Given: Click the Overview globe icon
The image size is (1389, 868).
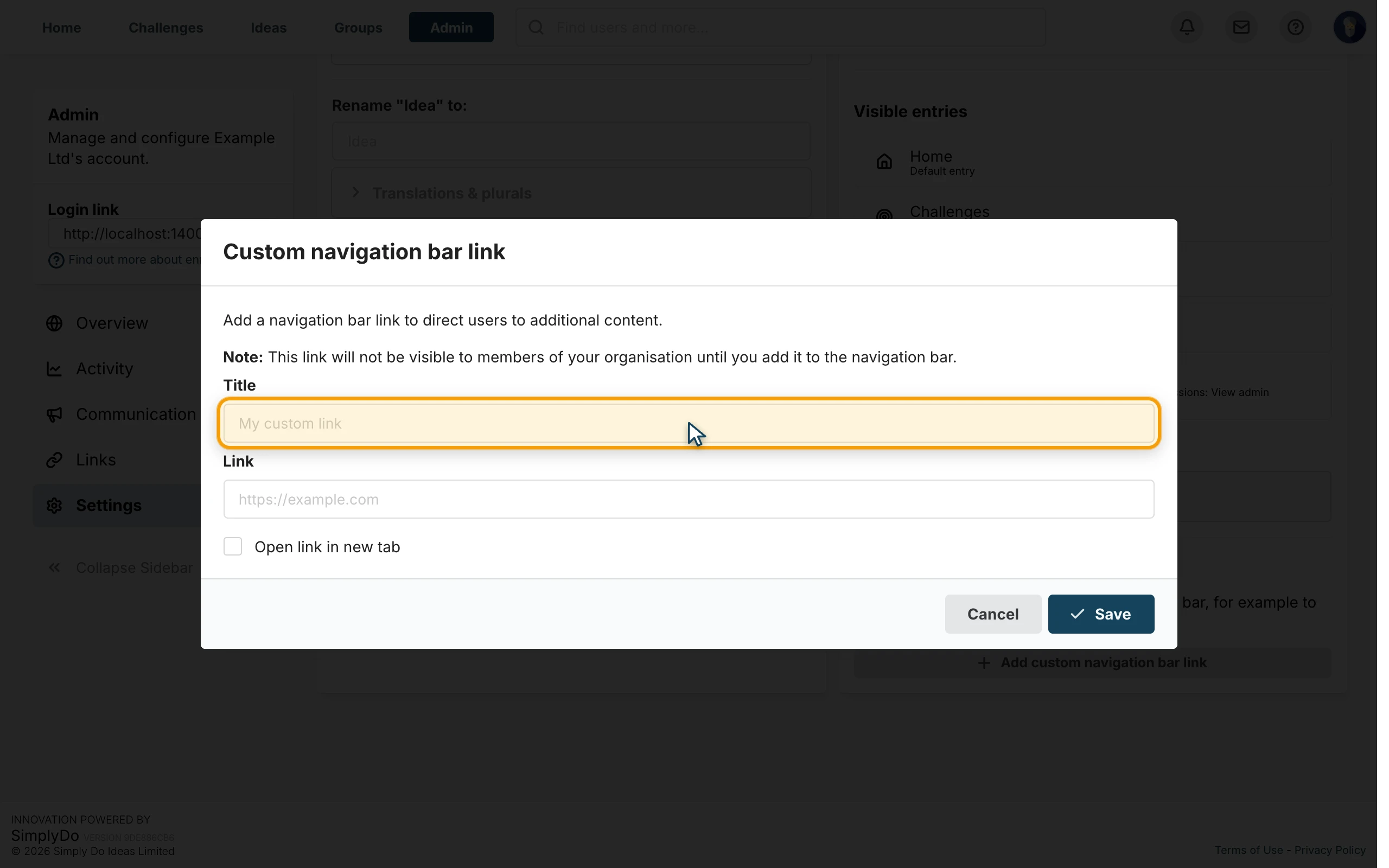Looking at the screenshot, I should [54, 323].
